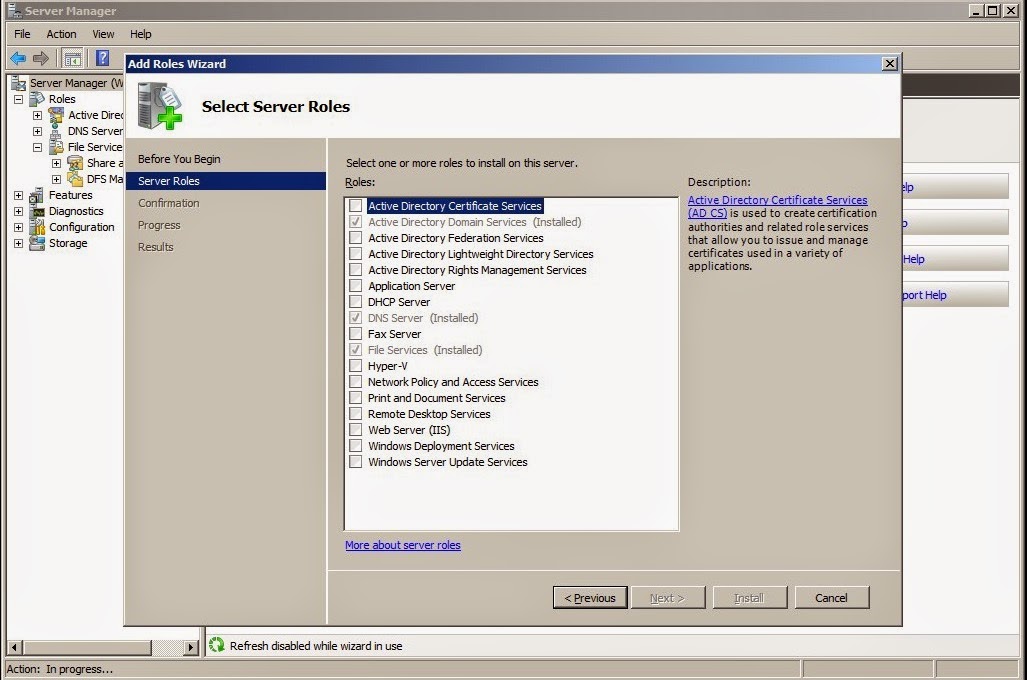Tick Active Directory Rights Management Services

pyautogui.click(x=356, y=270)
